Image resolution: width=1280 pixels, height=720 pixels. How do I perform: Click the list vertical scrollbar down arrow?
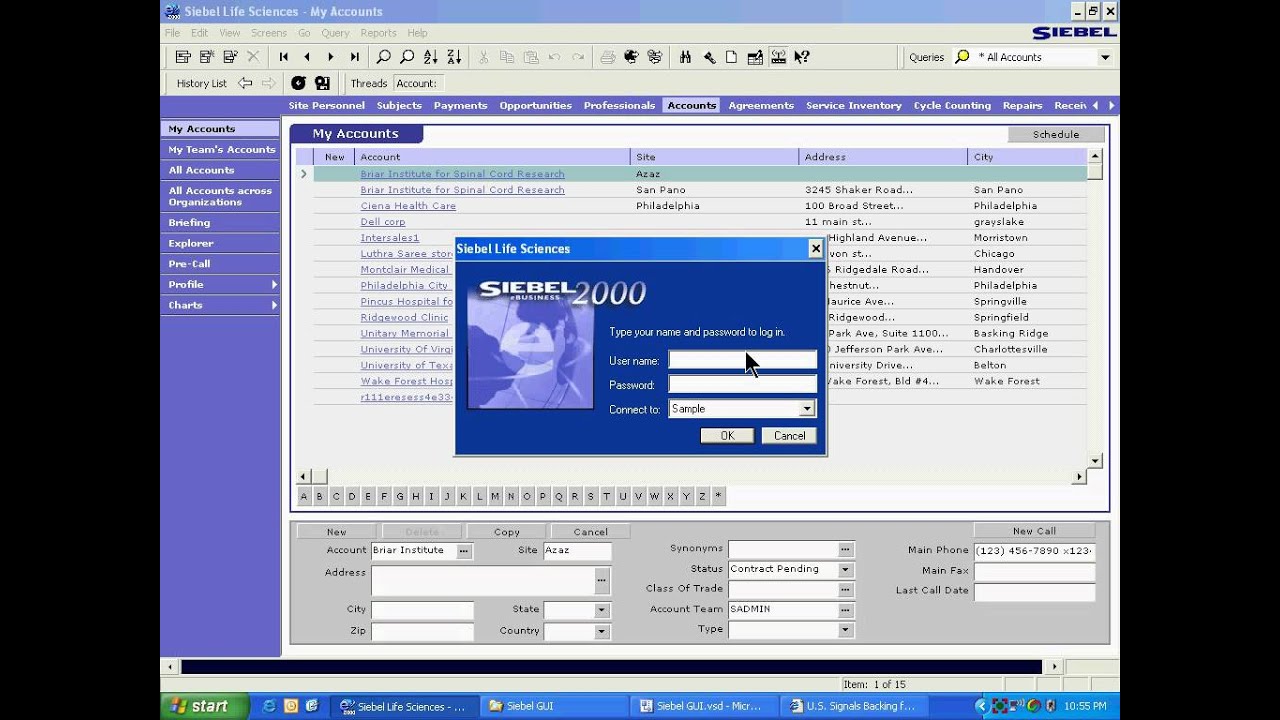pos(1095,461)
